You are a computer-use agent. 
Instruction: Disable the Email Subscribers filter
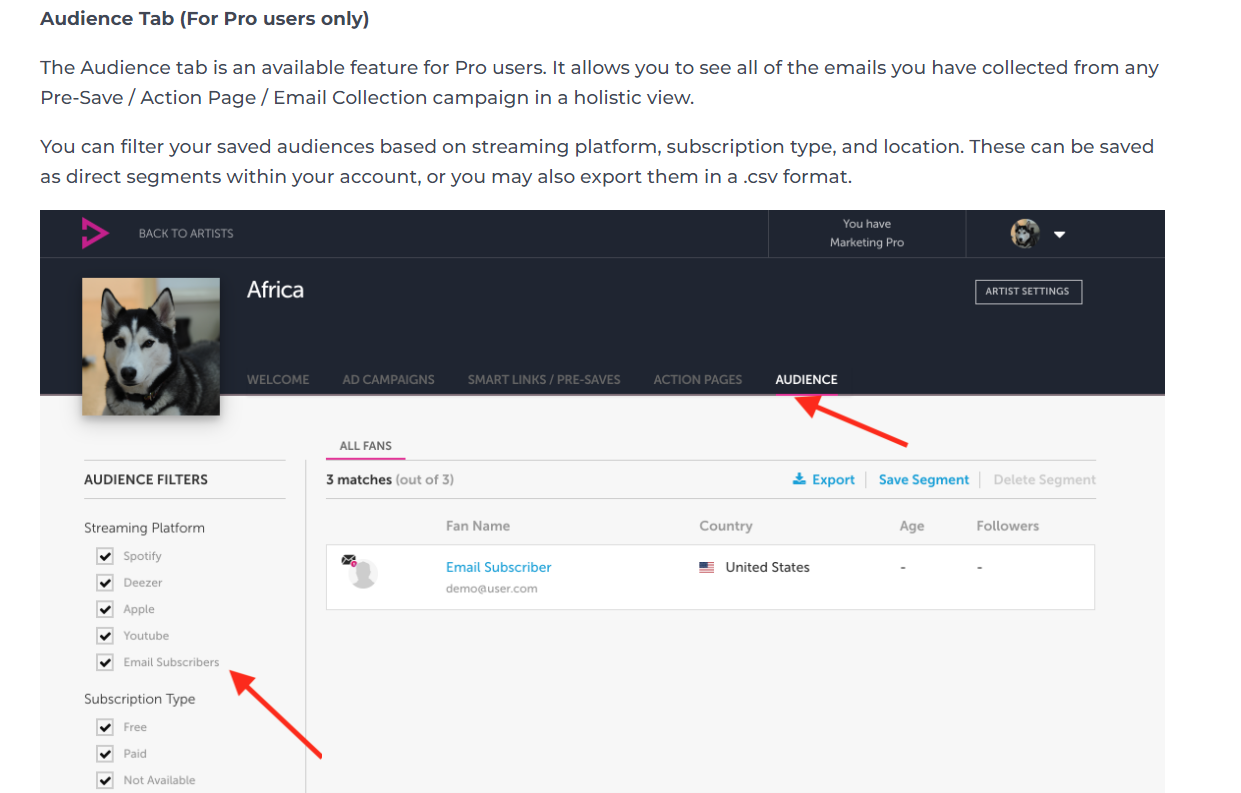coord(105,662)
